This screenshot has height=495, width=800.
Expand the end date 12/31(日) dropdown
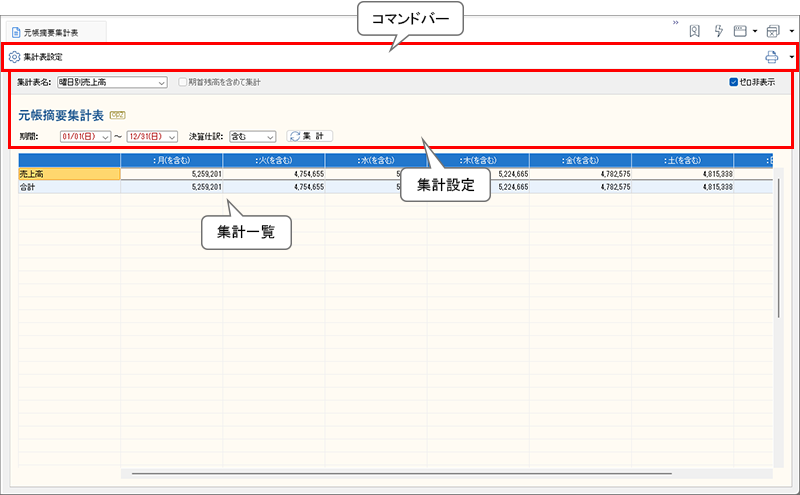tap(172, 136)
